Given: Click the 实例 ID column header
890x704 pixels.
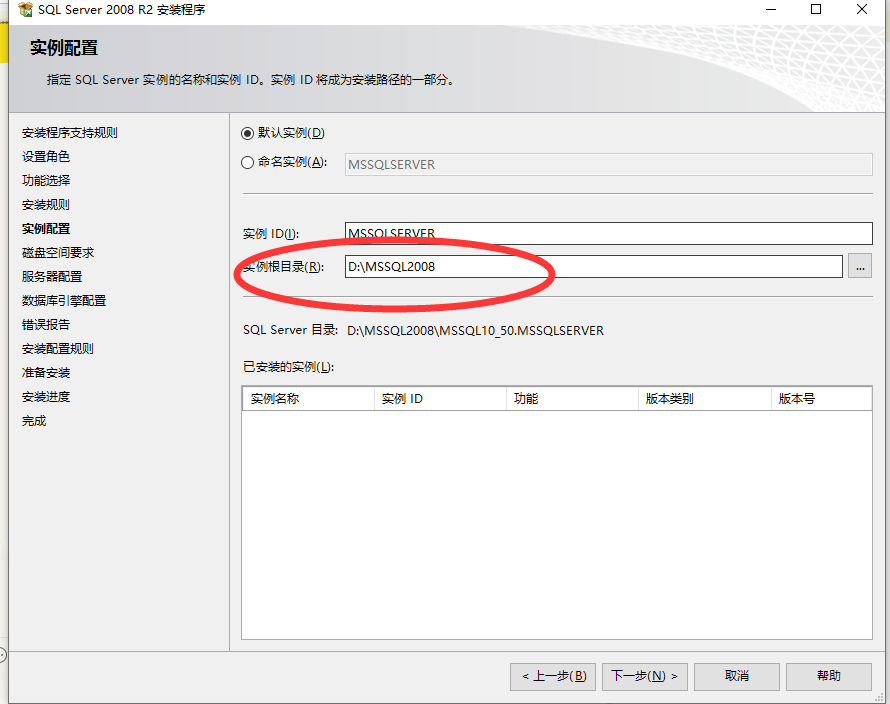Looking at the screenshot, I should point(440,399).
